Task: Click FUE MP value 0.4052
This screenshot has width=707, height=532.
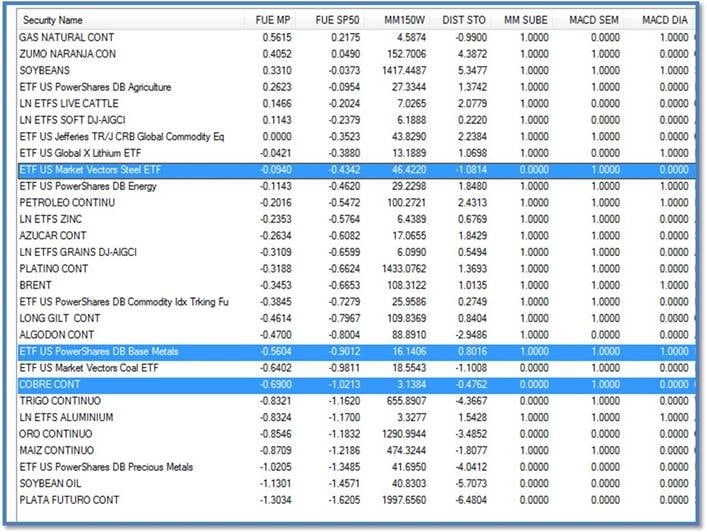Action: click(277, 54)
